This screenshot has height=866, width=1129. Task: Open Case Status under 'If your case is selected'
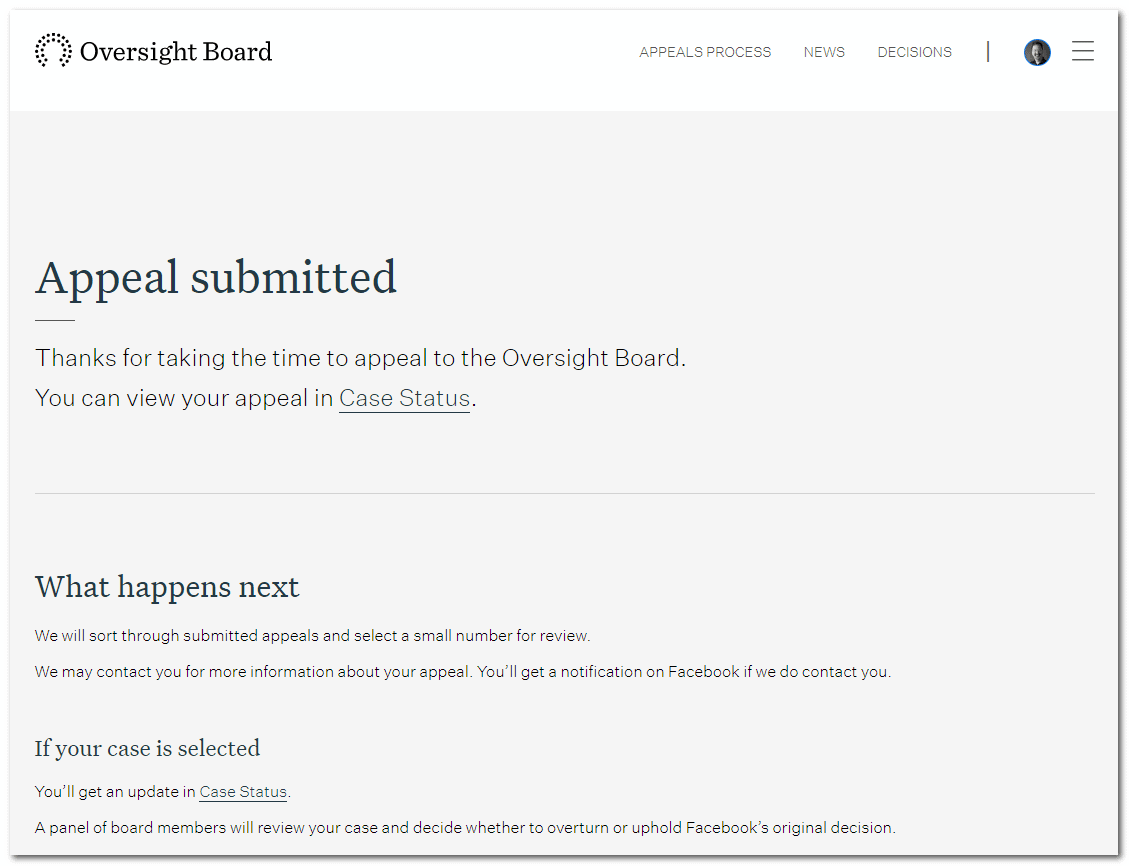coord(242,791)
